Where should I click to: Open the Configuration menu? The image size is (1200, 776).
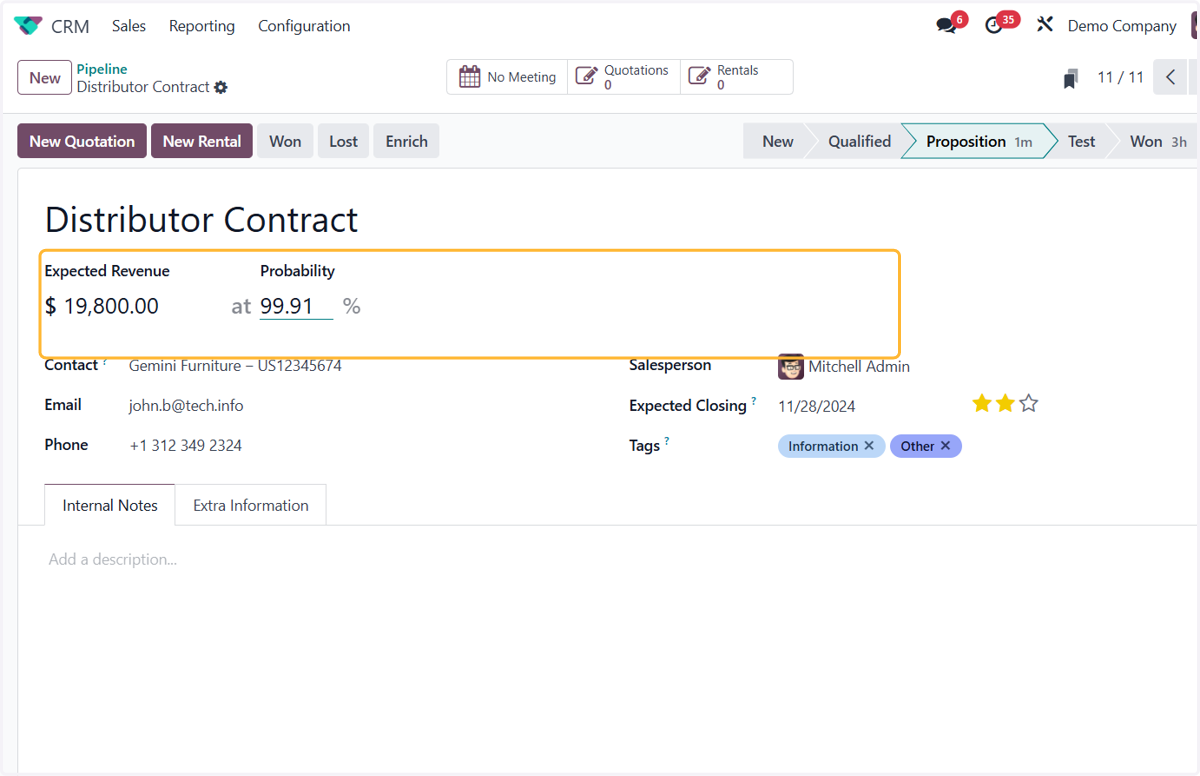coord(304,26)
